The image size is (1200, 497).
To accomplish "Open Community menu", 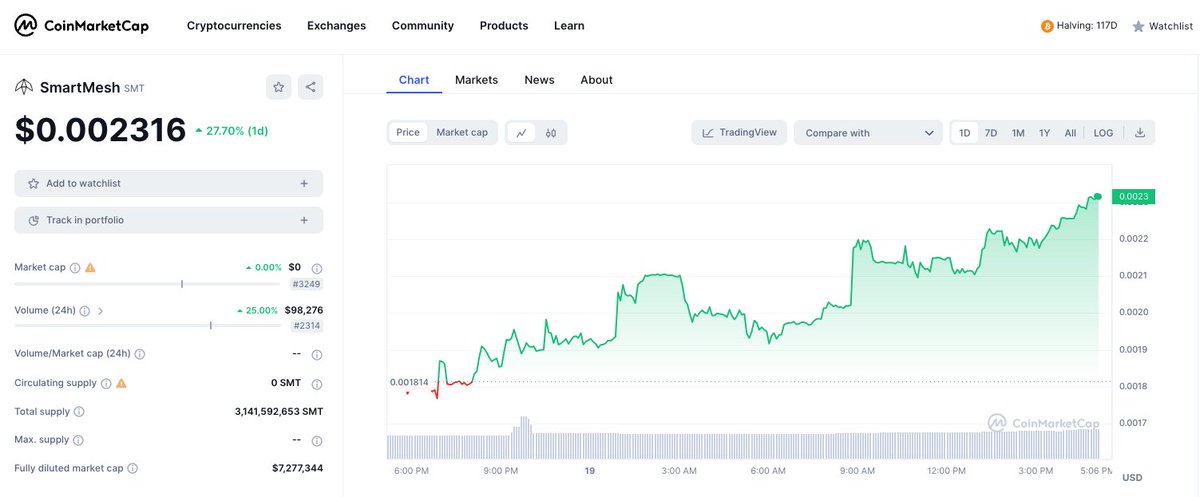I will 423,26.
